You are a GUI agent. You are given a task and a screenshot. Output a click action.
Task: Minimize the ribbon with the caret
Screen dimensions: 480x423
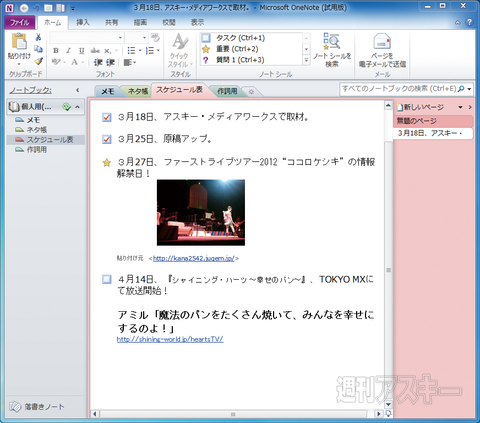(x=458, y=23)
